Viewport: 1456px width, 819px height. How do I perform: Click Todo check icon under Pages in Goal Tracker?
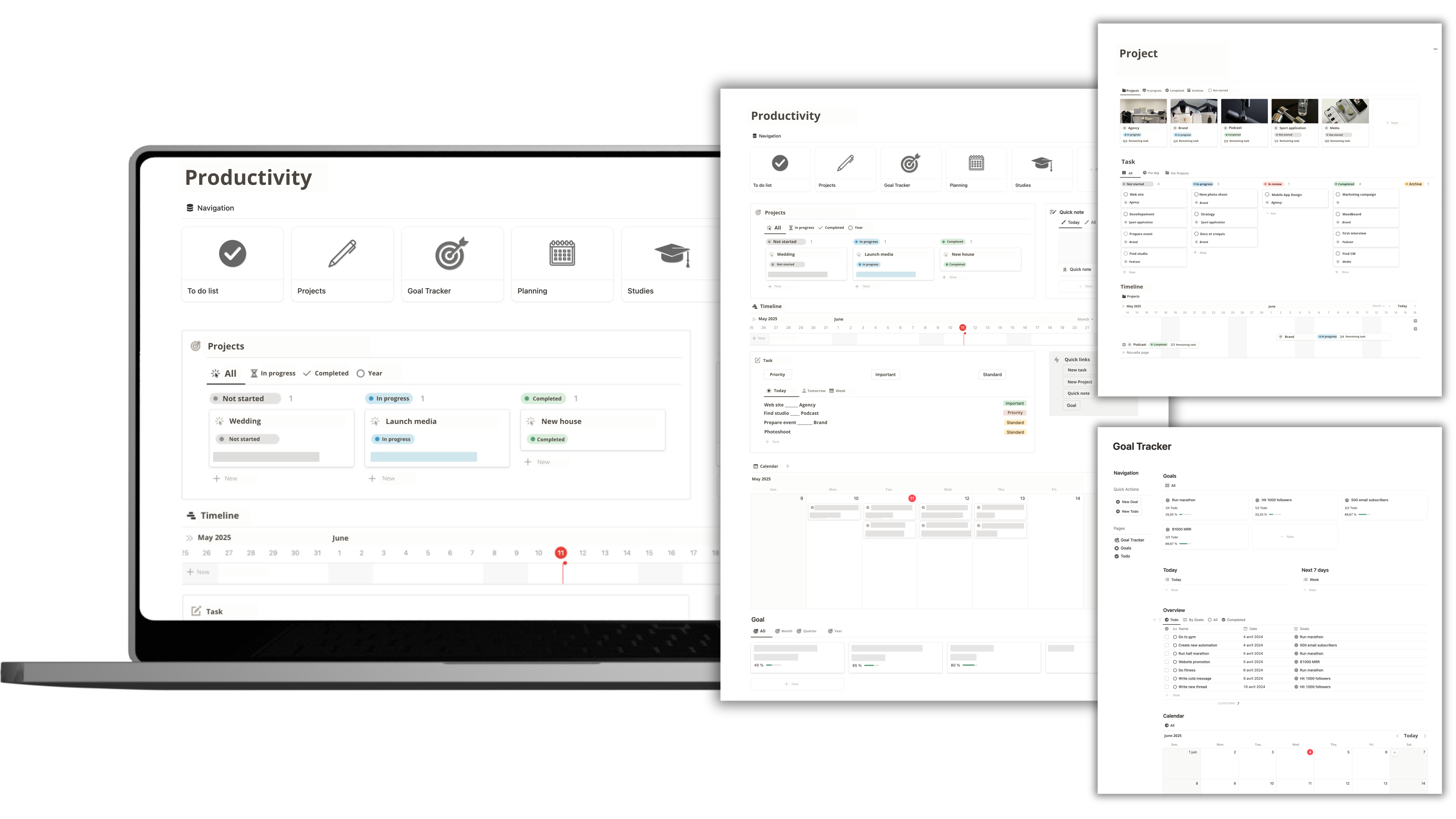[x=1117, y=556]
